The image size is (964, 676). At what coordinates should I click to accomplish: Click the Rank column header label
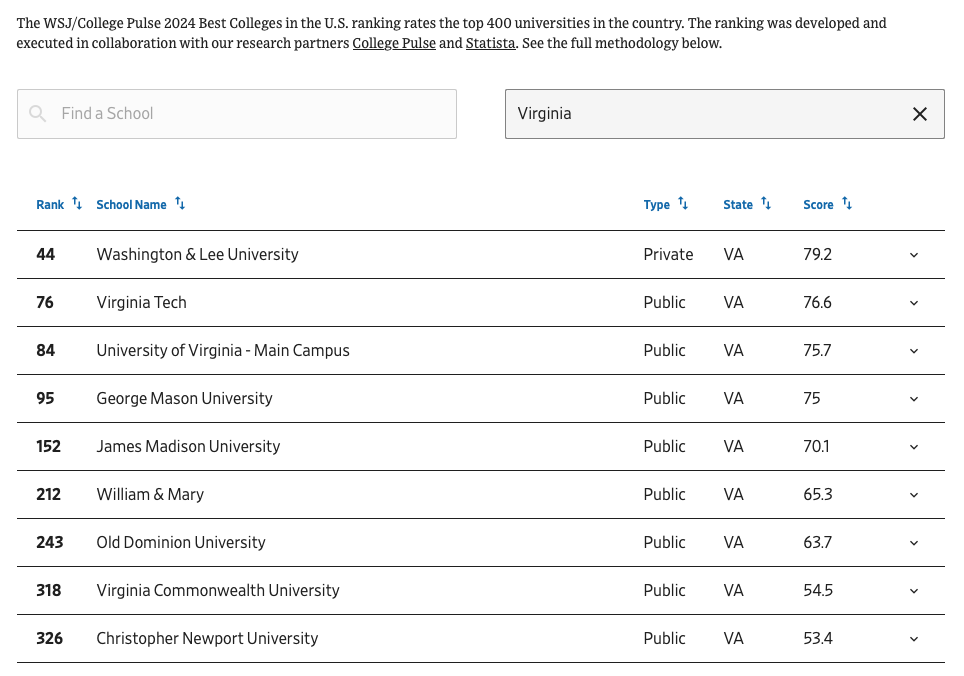pos(50,205)
